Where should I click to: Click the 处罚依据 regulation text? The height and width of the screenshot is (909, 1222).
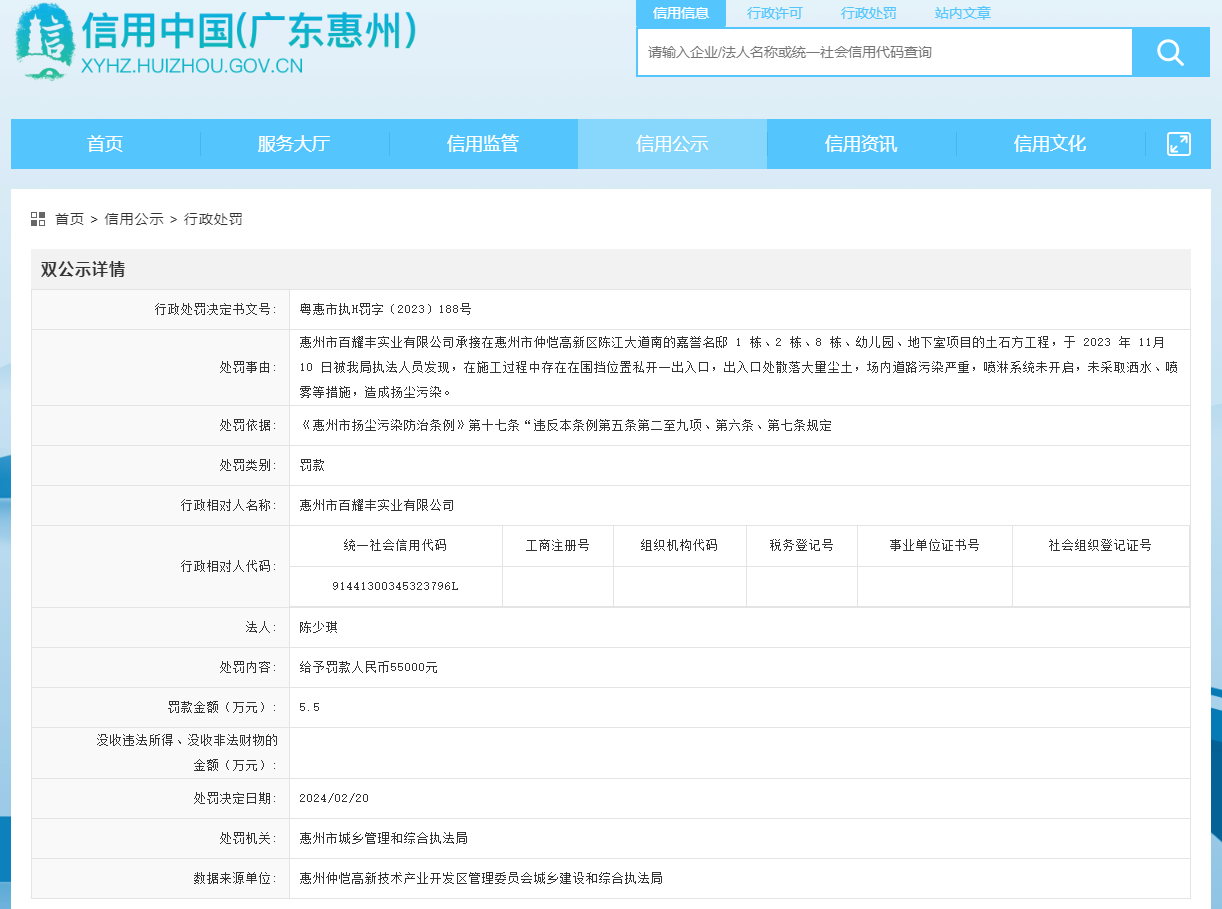click(566, 426)
